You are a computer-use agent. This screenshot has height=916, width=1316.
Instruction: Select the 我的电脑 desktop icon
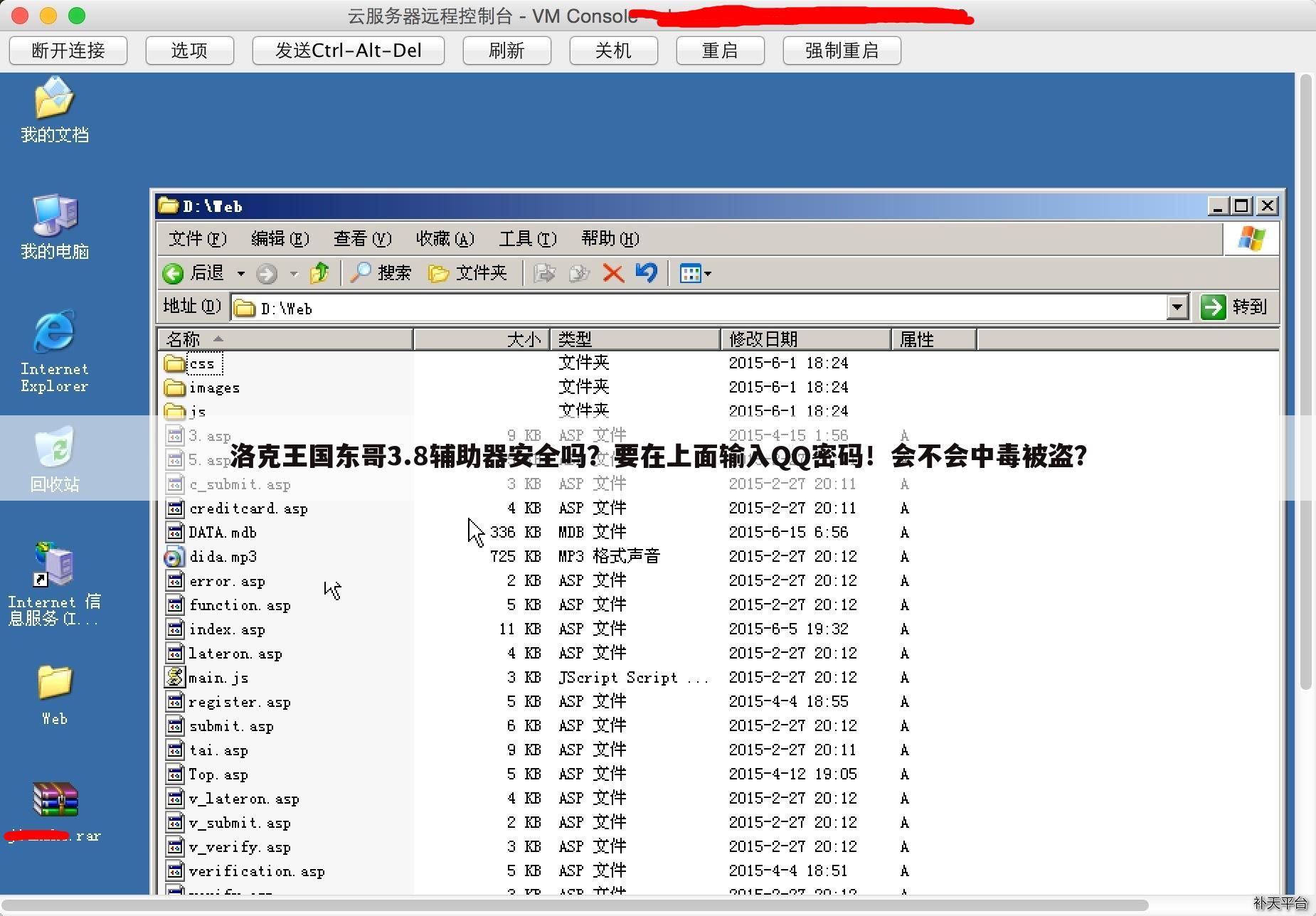(54, 227)
